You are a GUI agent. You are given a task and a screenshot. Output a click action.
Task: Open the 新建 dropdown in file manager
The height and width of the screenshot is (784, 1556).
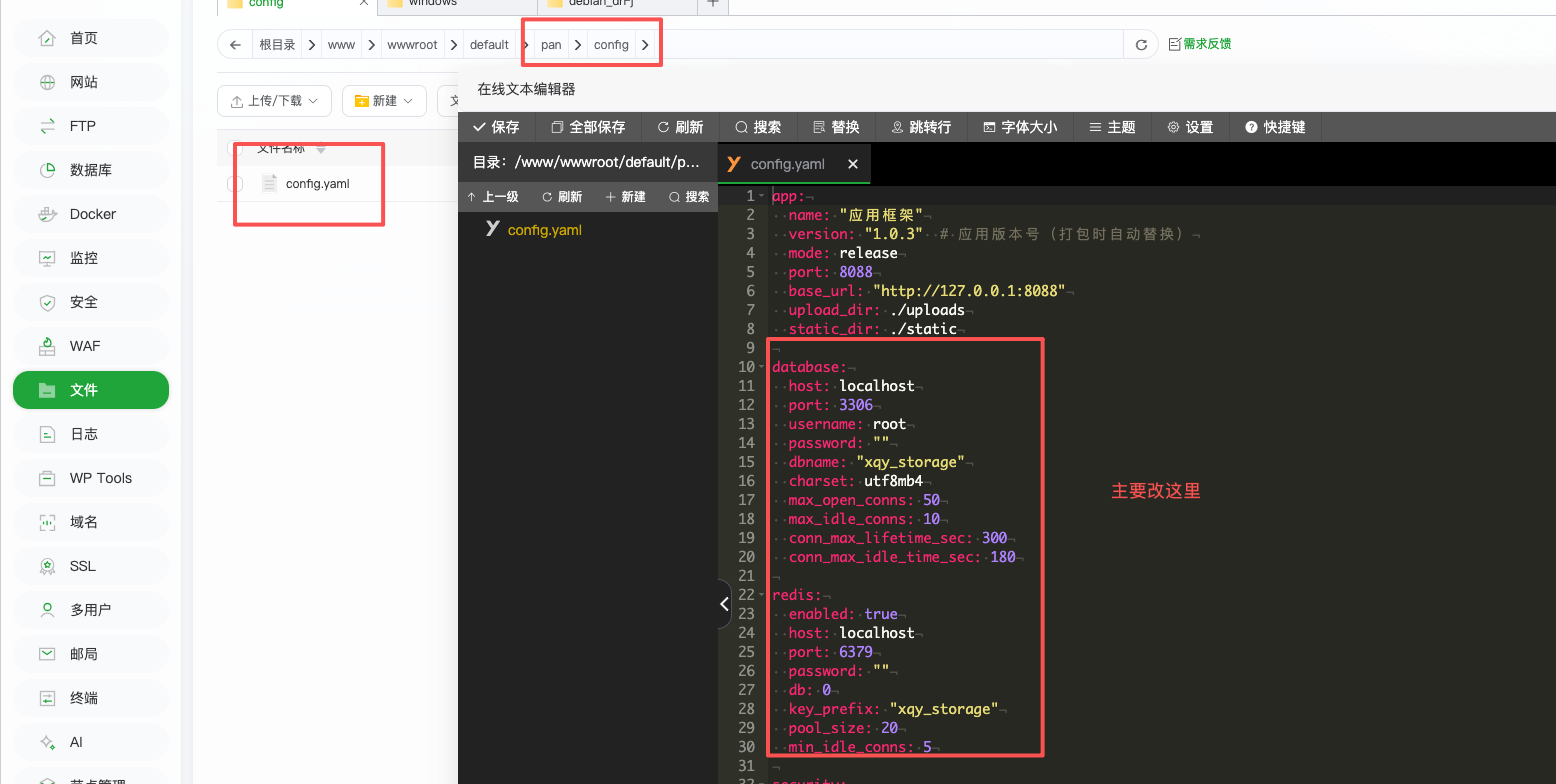[x=384, y=101]
